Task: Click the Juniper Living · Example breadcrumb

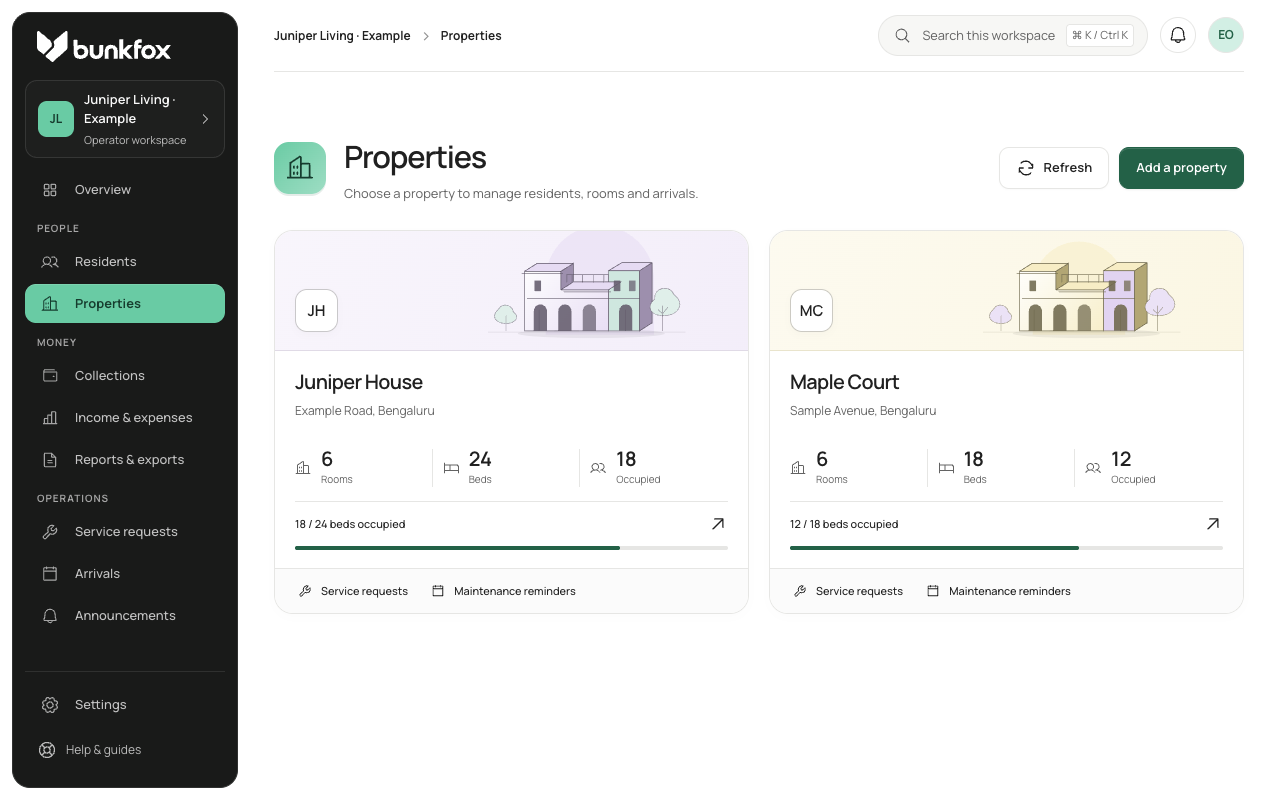Action: click(342, 36)
